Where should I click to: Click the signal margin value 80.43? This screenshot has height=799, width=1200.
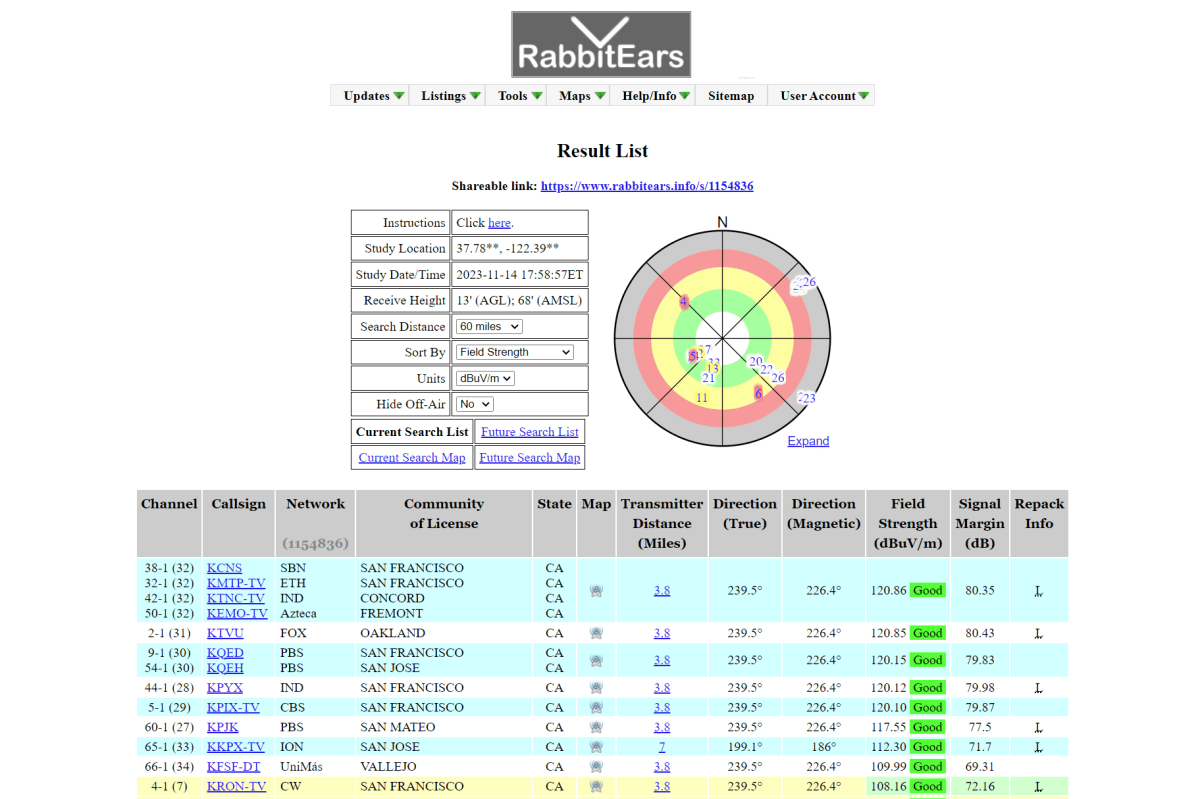(980, 633)
